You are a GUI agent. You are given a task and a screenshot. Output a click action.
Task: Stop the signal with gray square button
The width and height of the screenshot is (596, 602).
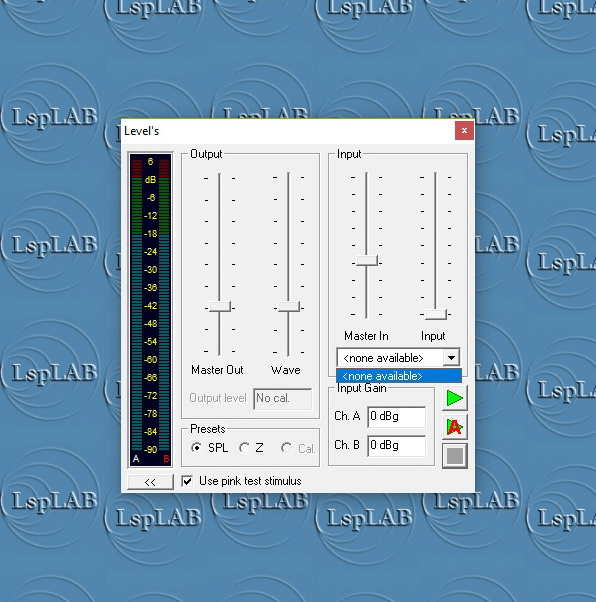[x=455, y=456]
